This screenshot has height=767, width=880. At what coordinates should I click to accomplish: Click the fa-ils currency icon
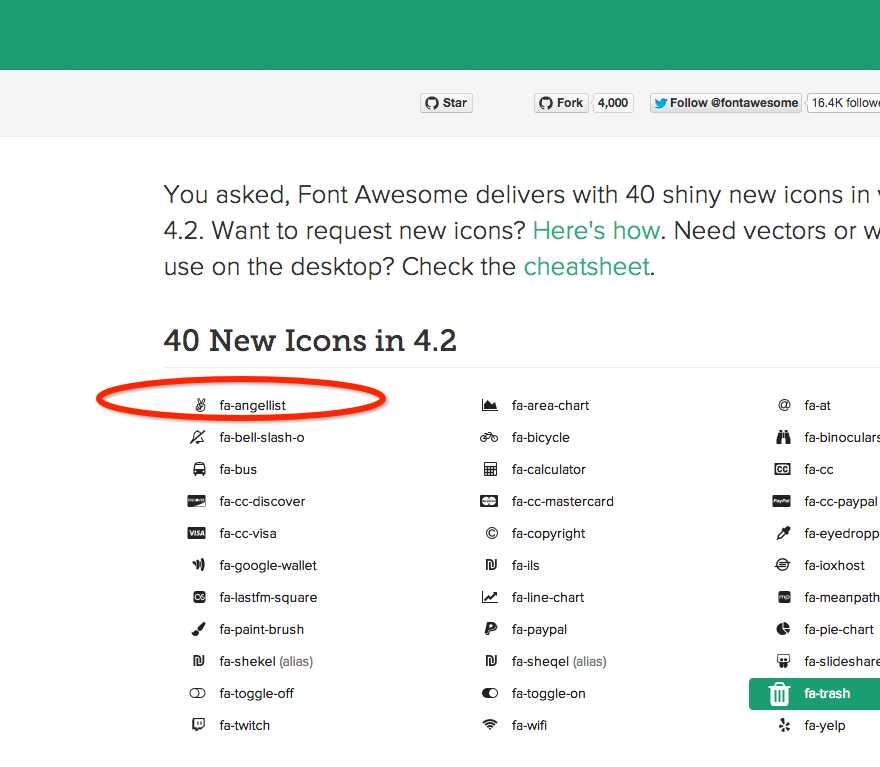point(491,565)
